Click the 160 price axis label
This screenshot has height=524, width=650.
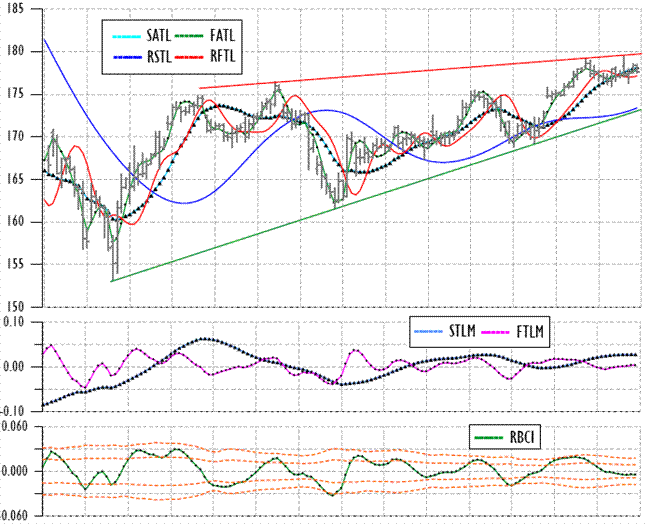[x=15, y=221]
